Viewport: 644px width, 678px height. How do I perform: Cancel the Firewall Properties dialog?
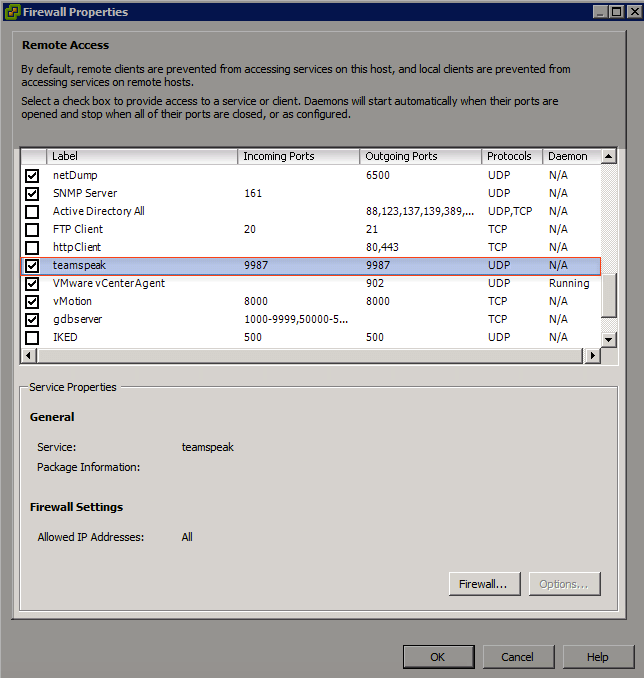coord(517,657)
